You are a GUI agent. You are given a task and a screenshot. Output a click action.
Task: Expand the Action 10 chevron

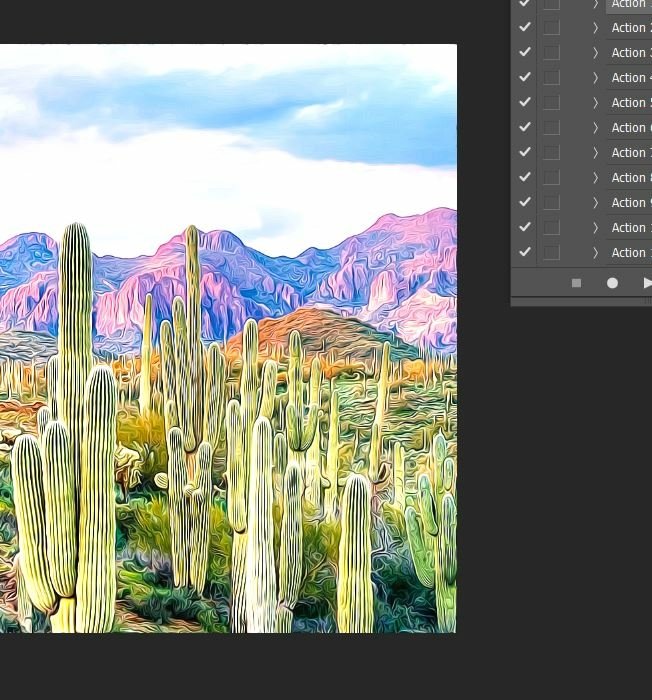coord(596,227)
